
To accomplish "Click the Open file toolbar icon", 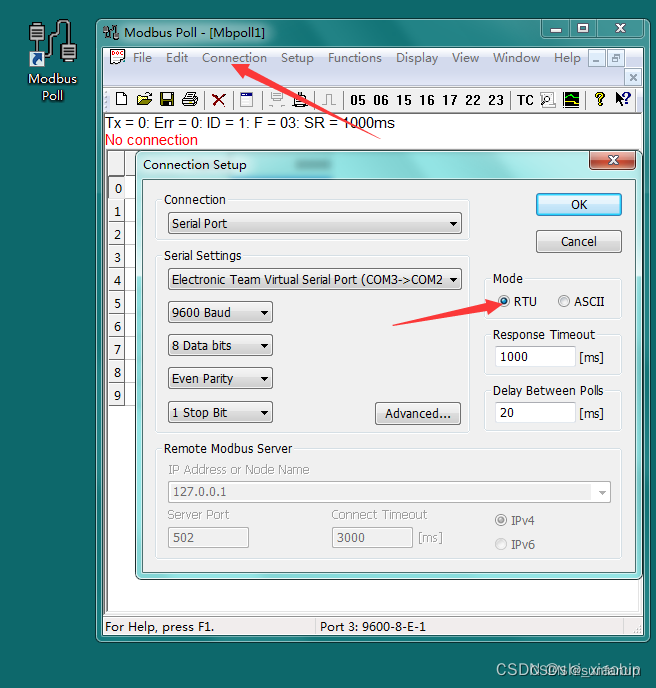I will [x=144, y=100].
